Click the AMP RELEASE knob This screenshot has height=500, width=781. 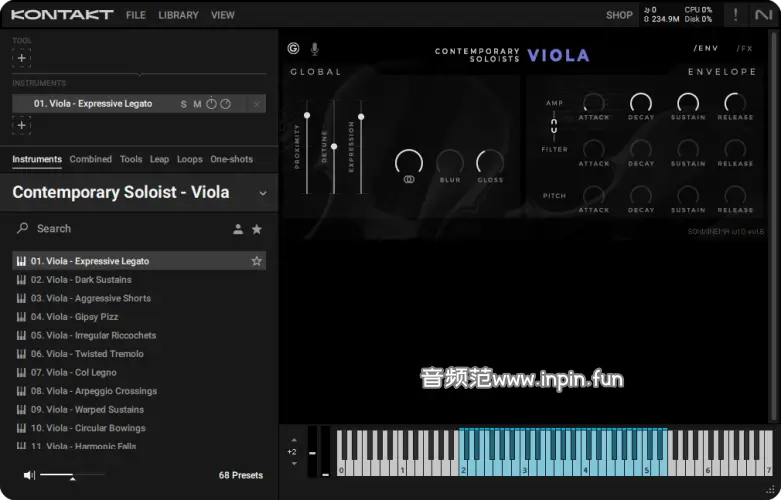click(x=735, y=103)
